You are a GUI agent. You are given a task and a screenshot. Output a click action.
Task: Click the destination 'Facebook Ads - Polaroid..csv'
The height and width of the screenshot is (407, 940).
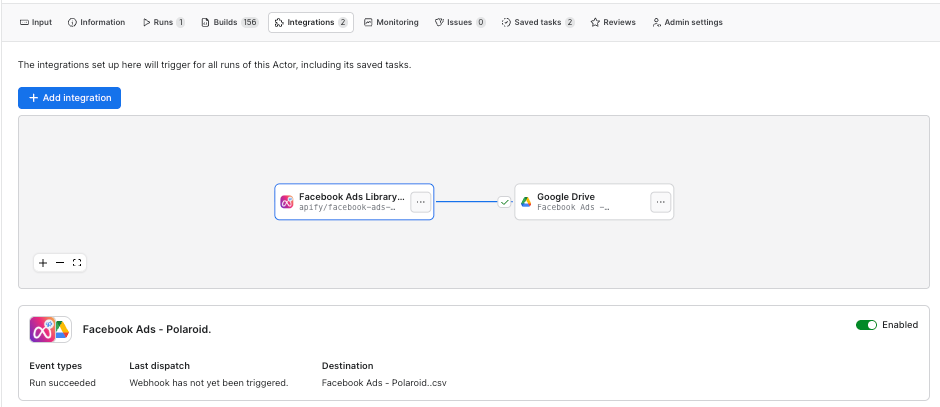tap(384, 382)
